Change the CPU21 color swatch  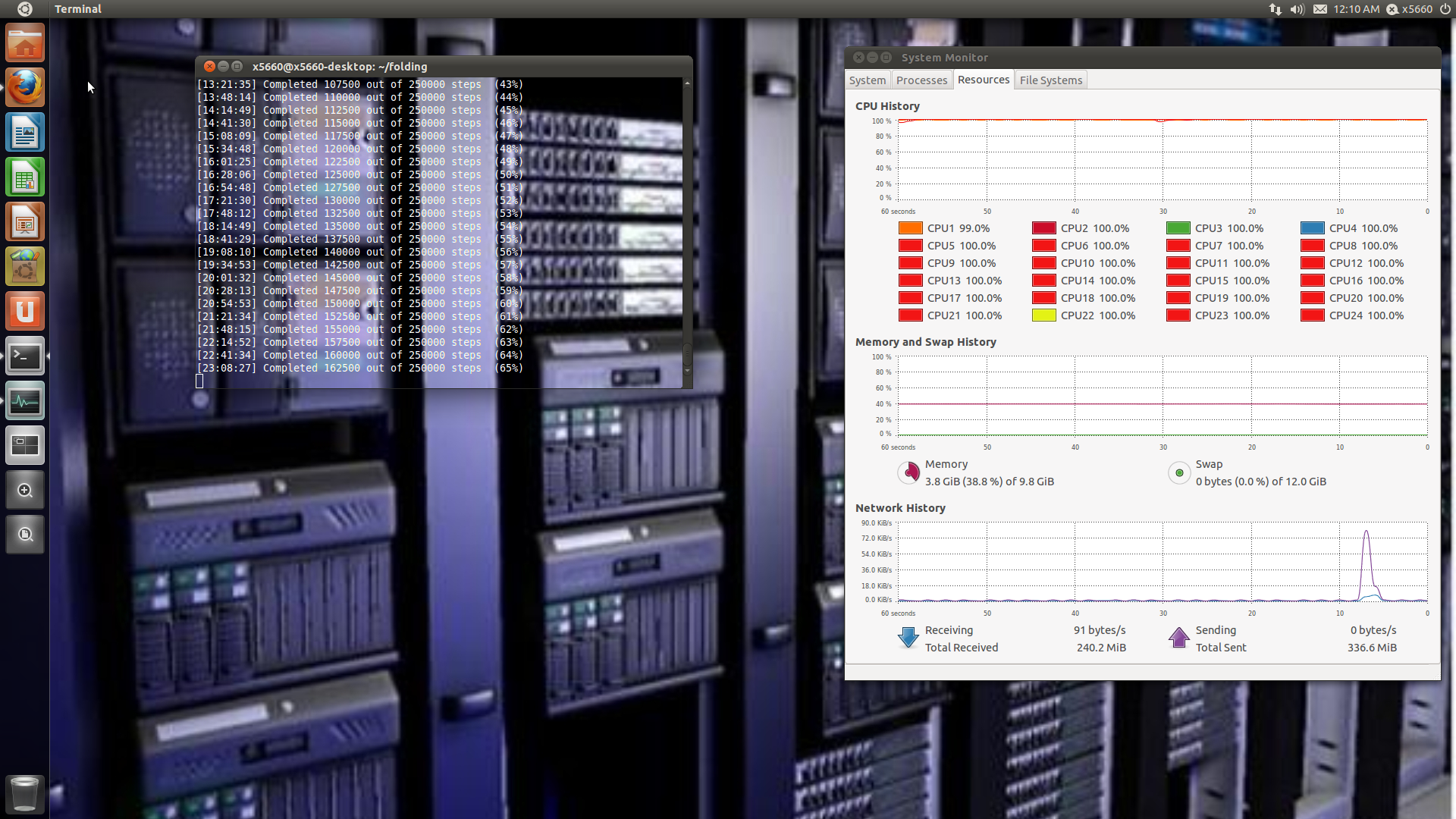[x=910, y=315]
